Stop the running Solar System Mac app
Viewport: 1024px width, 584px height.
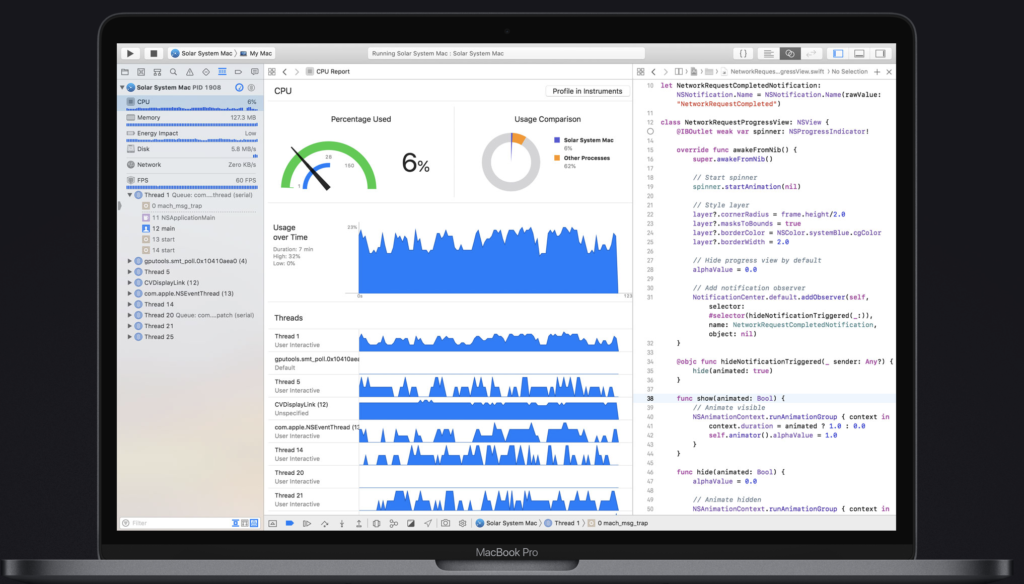click(x=154, y=53)
